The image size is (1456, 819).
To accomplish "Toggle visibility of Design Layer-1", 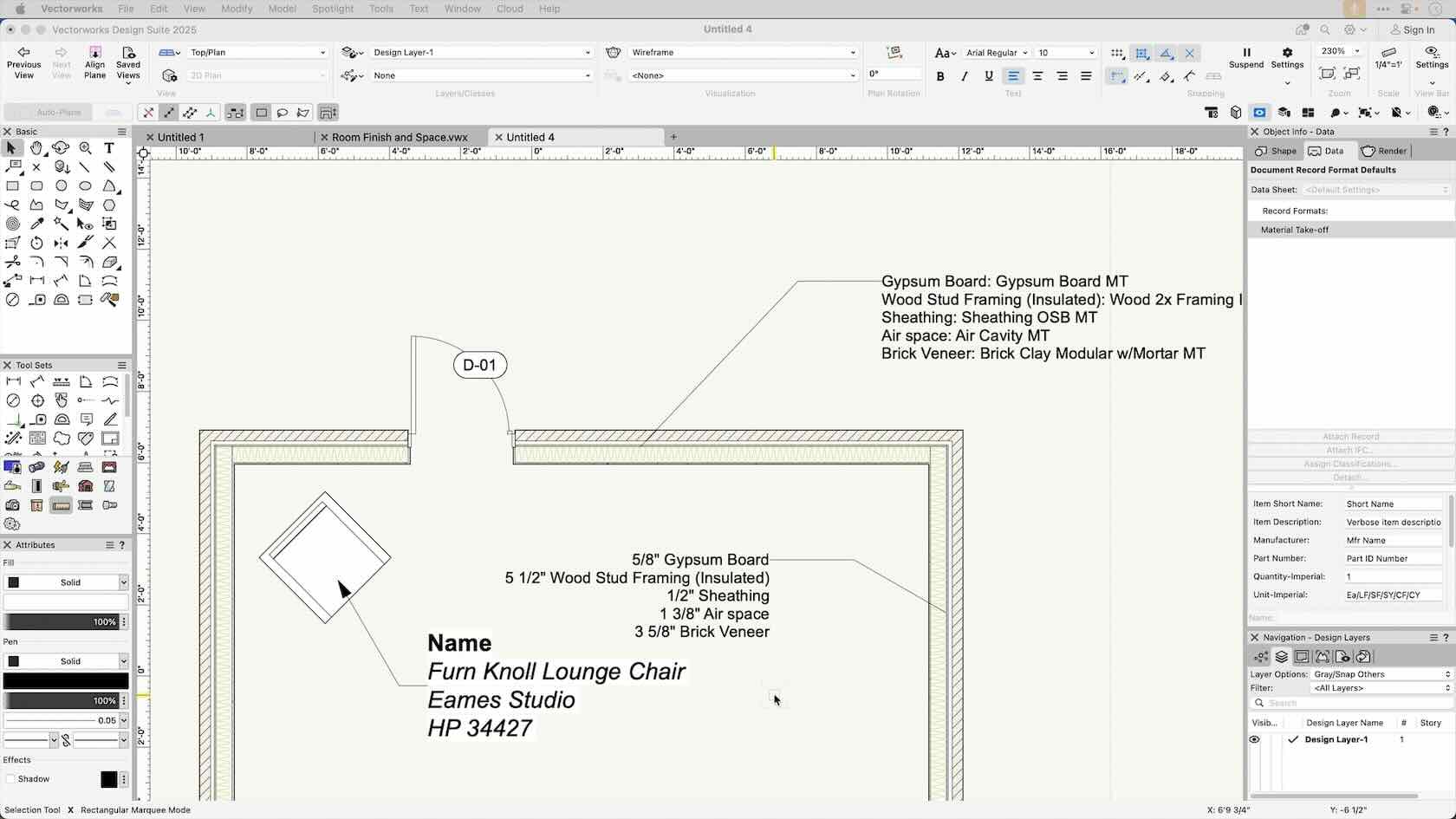I will click(x=1254, y=739).
